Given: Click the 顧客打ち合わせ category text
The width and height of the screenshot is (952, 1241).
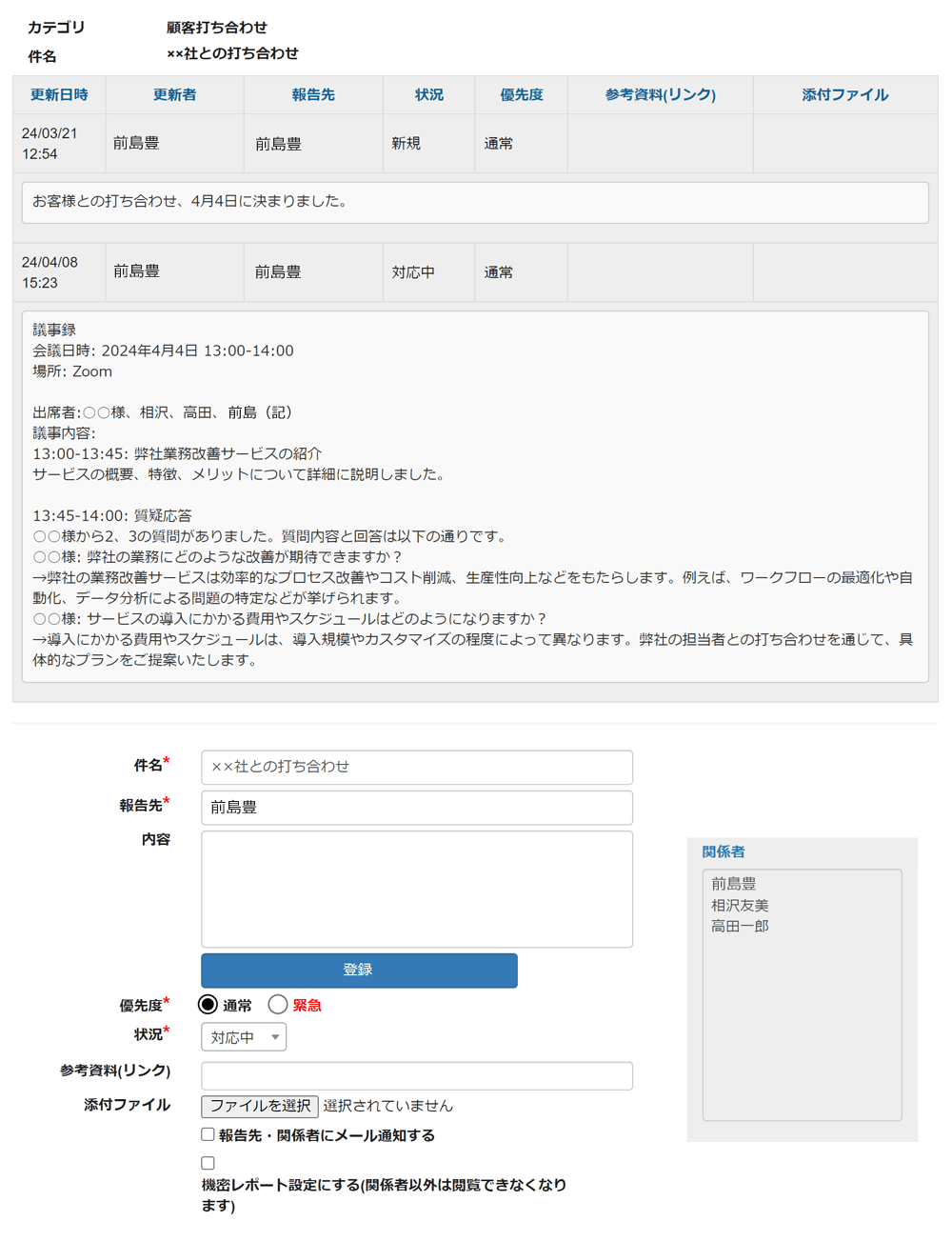Looking at the screenshot, I should [x=216, y=28].
